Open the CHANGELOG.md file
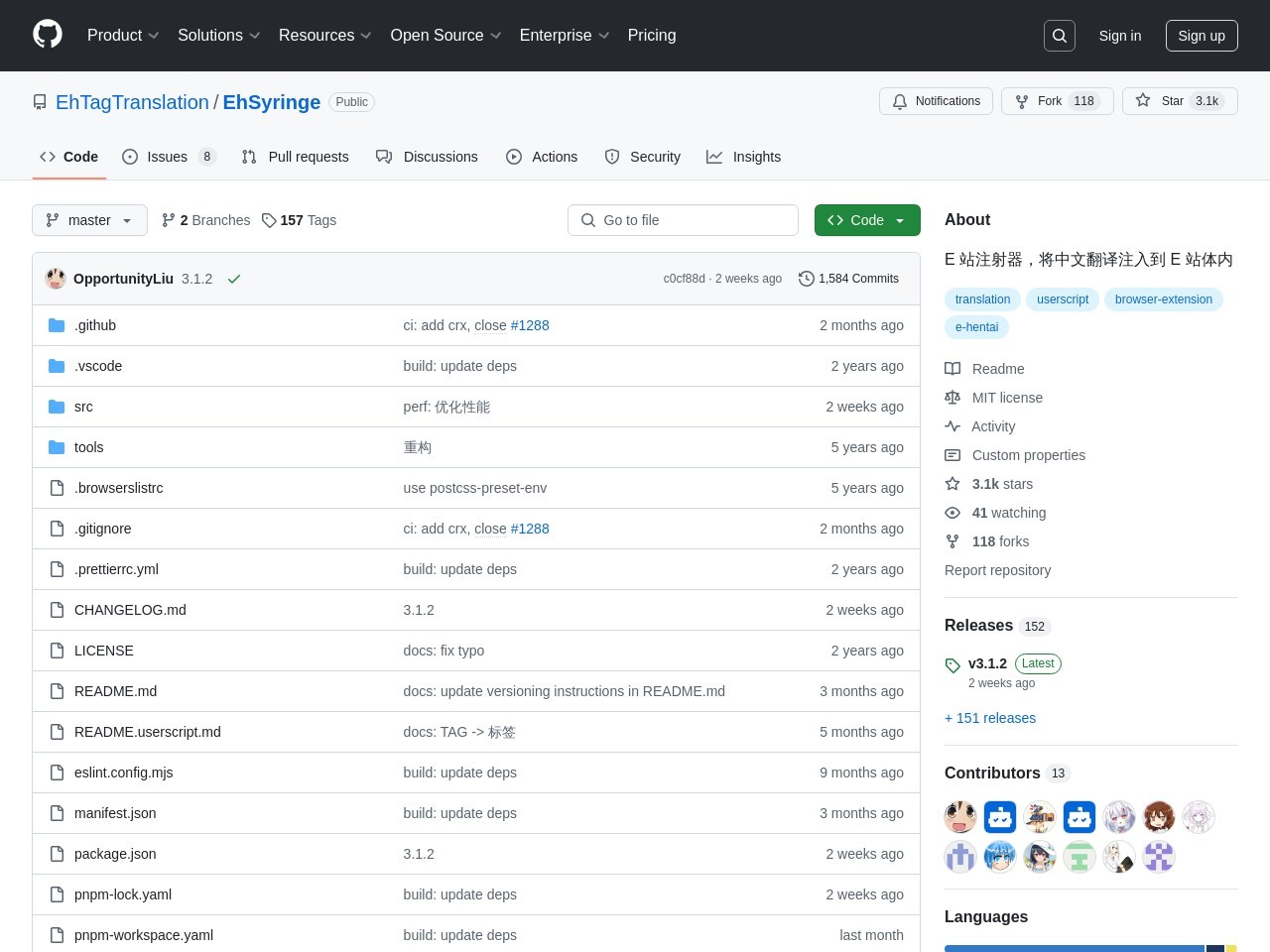 coord(130,610)
